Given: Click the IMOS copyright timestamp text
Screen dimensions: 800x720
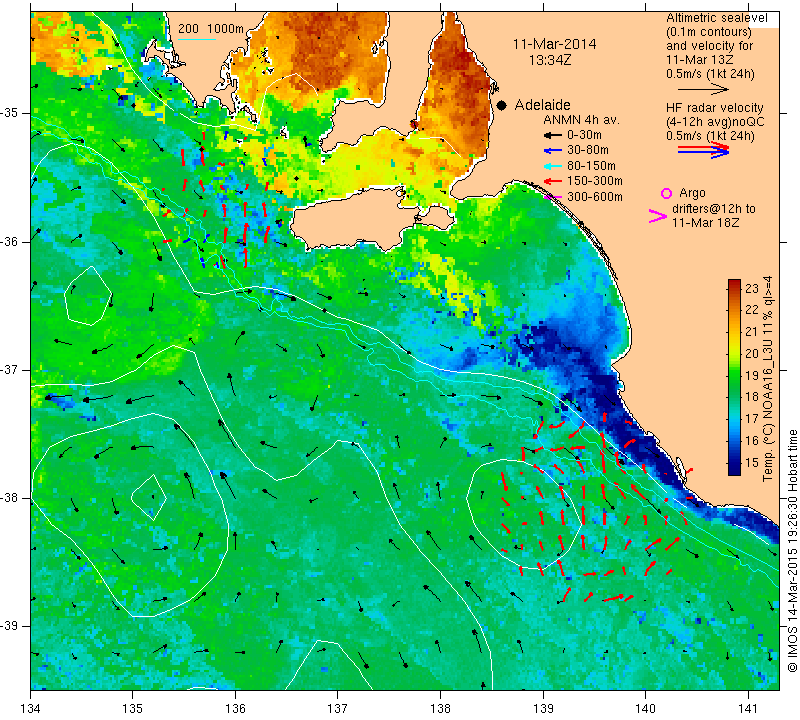Looking at the screenshot, I should pyautogui.click(x=792, y=550).
